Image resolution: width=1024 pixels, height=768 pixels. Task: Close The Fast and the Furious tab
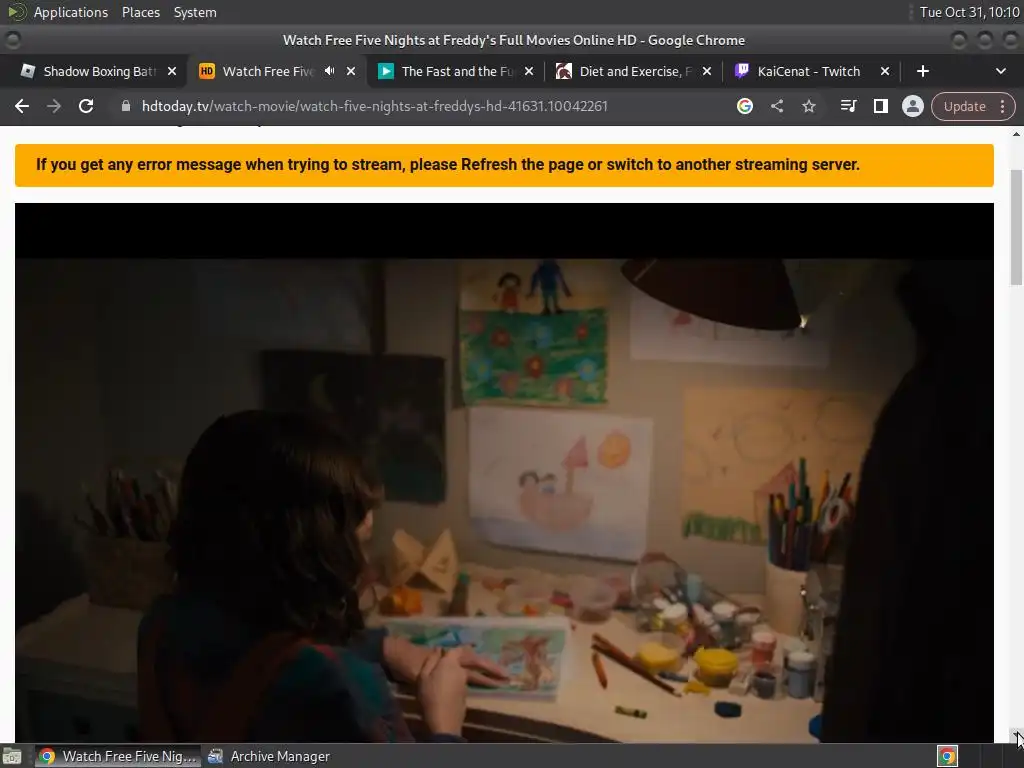[x=529, y=71]
